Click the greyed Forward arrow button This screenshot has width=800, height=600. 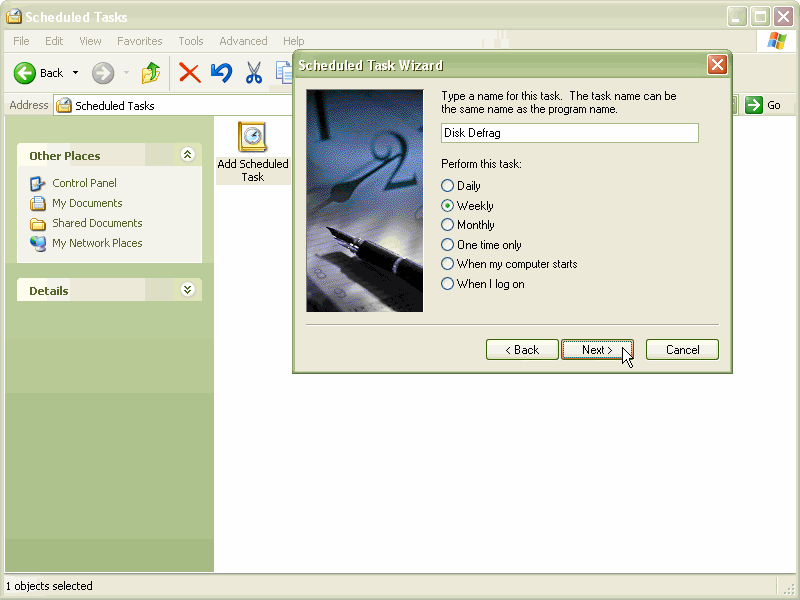tap(103, 73)
